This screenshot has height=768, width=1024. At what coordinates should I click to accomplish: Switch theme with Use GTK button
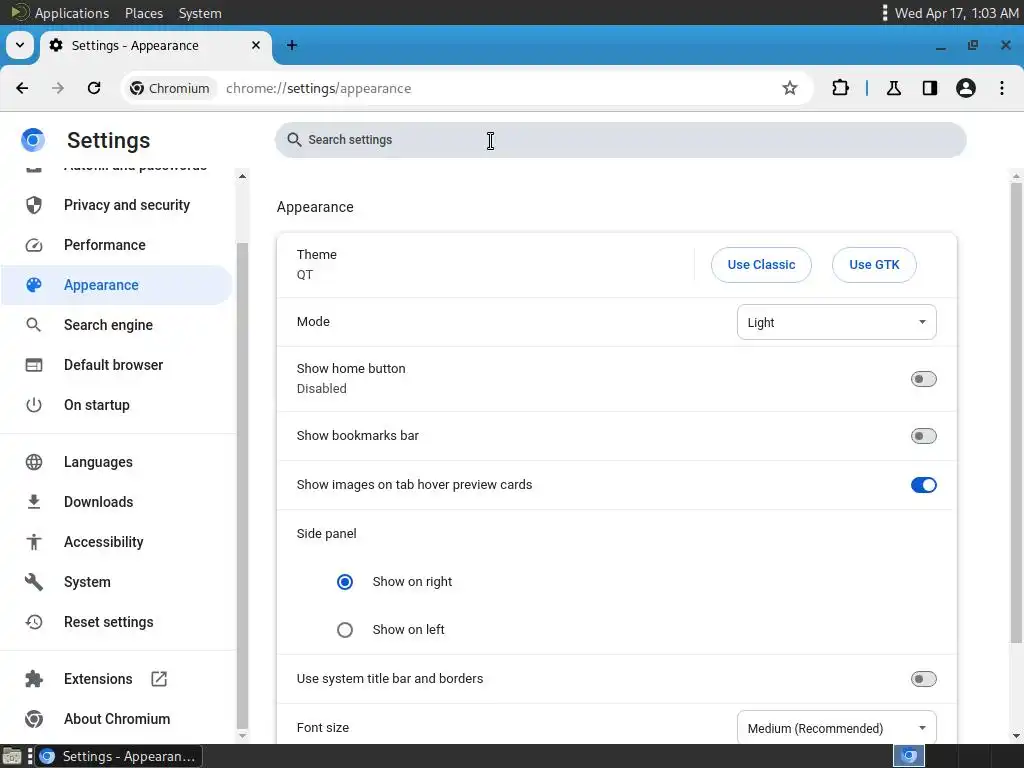(x=874, y=264)
